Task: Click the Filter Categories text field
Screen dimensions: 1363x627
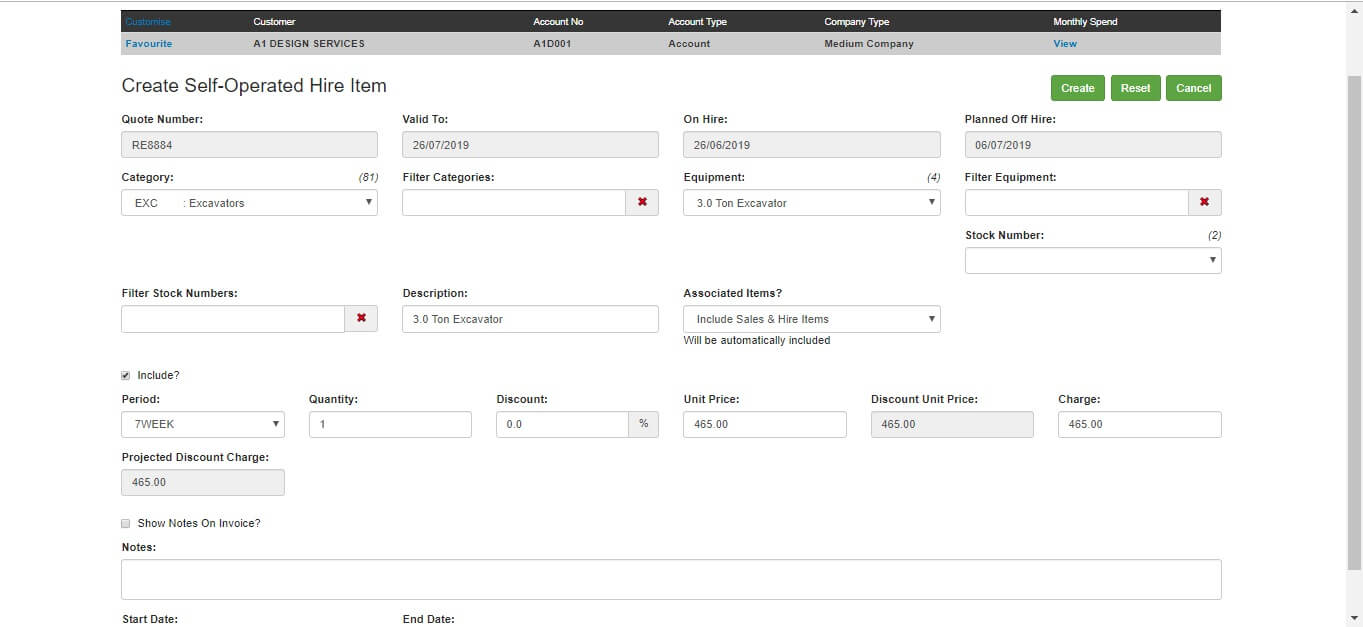Action: 514,203
